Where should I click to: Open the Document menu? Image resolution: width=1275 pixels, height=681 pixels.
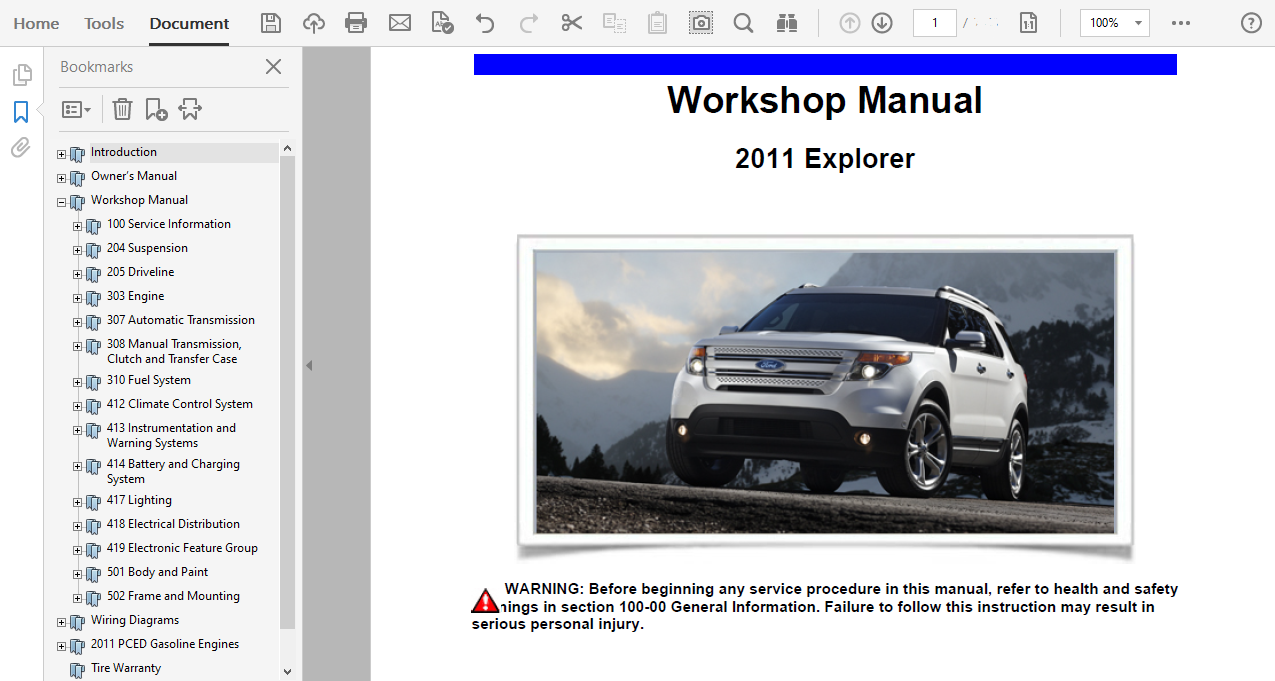click(188, 22)
